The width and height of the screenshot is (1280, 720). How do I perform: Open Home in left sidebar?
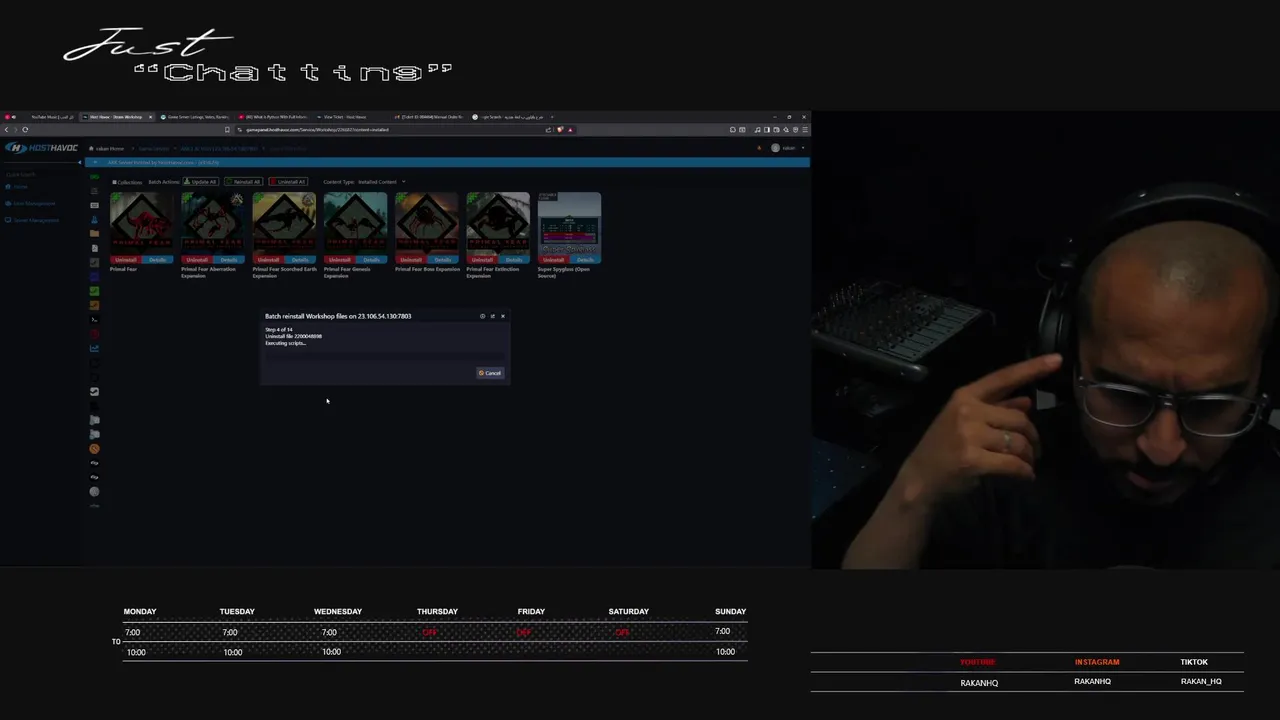16,187
